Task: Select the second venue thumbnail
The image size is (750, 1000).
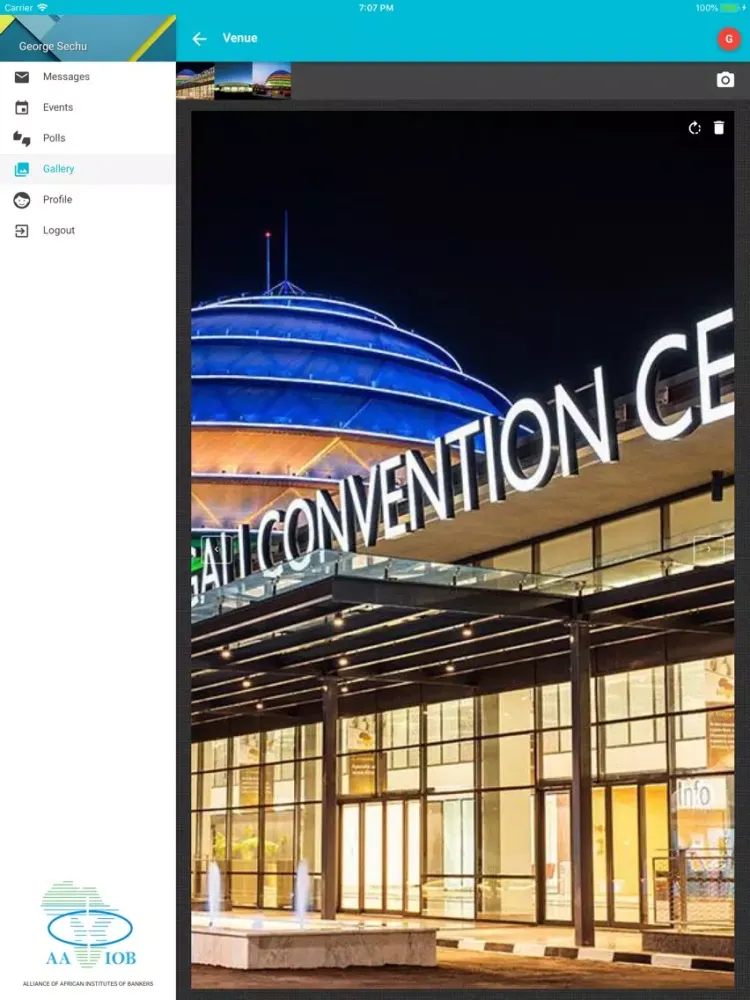Action: click(x=233, y=81)
